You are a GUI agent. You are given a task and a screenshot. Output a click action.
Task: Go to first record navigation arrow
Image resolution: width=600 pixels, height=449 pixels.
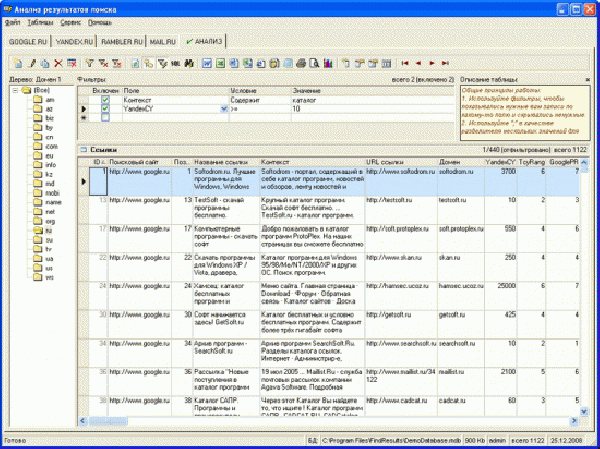pyautogui.click(x=405, y=62)
